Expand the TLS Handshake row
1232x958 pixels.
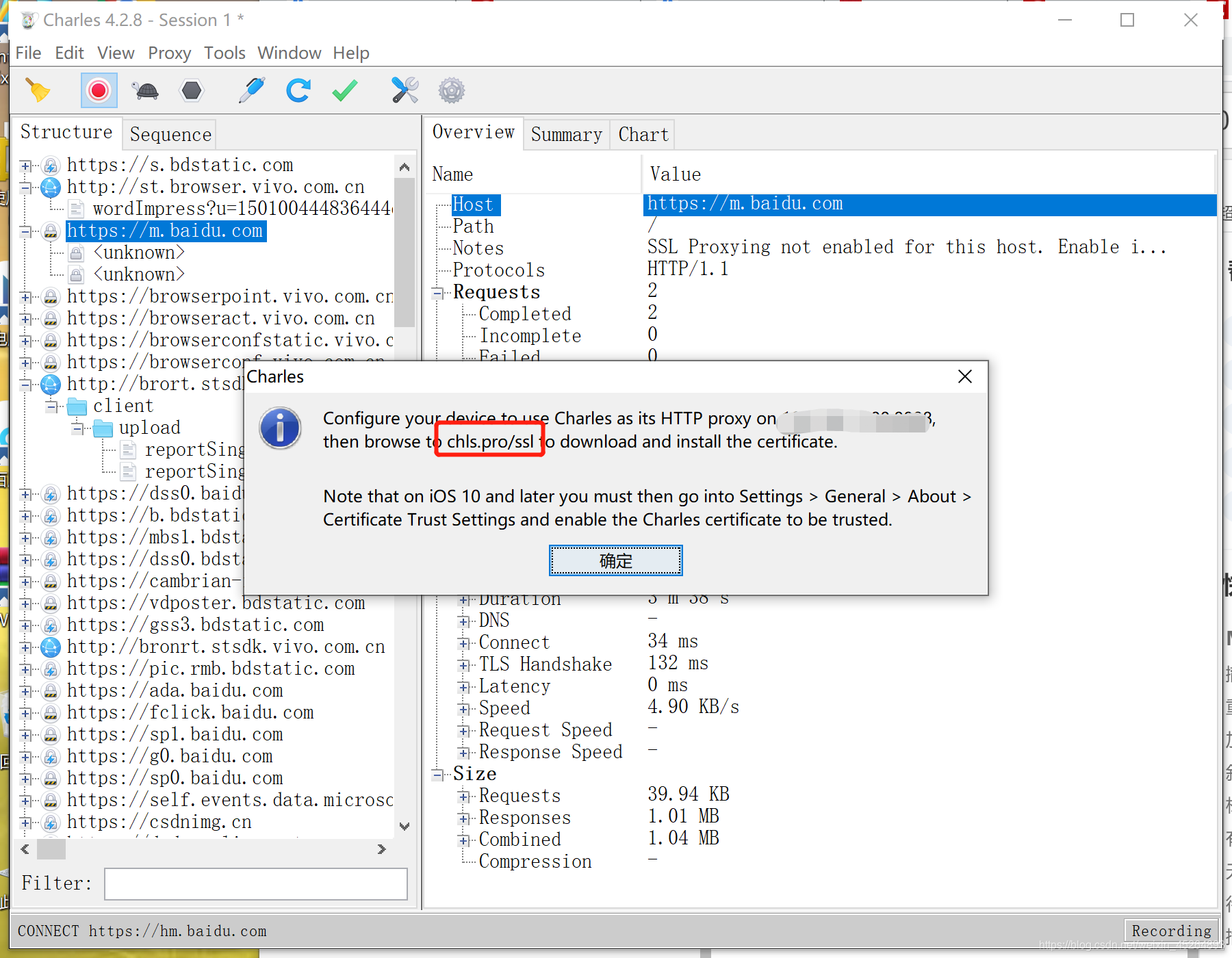[x=463, y=665]
